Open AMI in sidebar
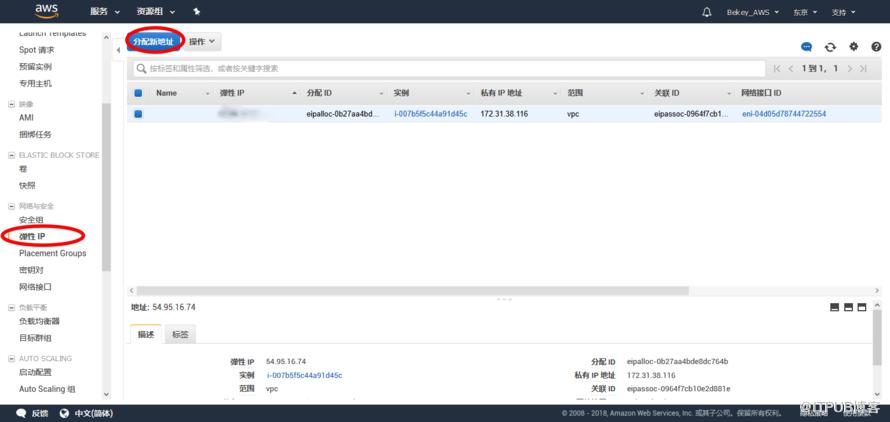Viewport: 890px width, 422px height. 26,118
